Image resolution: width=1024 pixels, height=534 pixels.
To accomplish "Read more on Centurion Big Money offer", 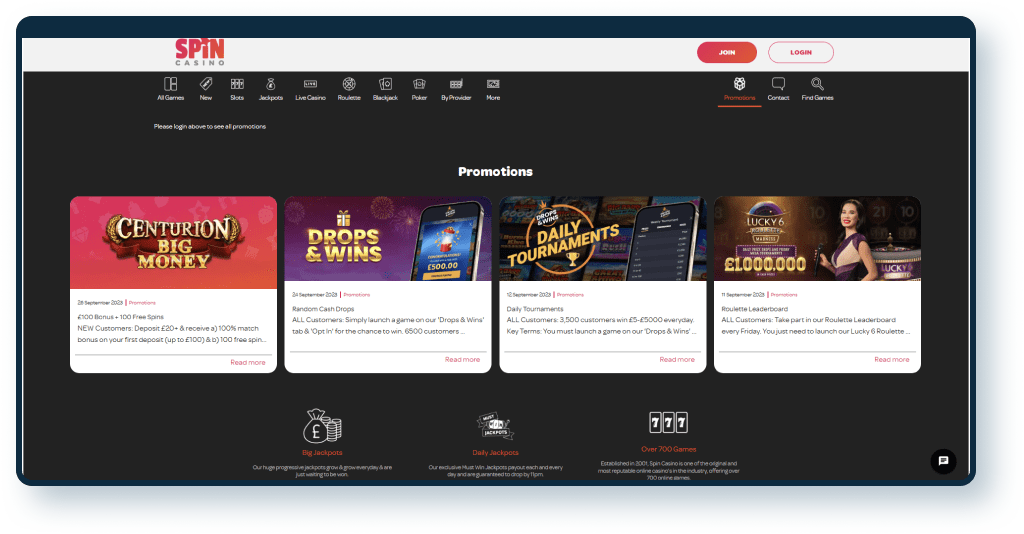I will pos(248,362).
